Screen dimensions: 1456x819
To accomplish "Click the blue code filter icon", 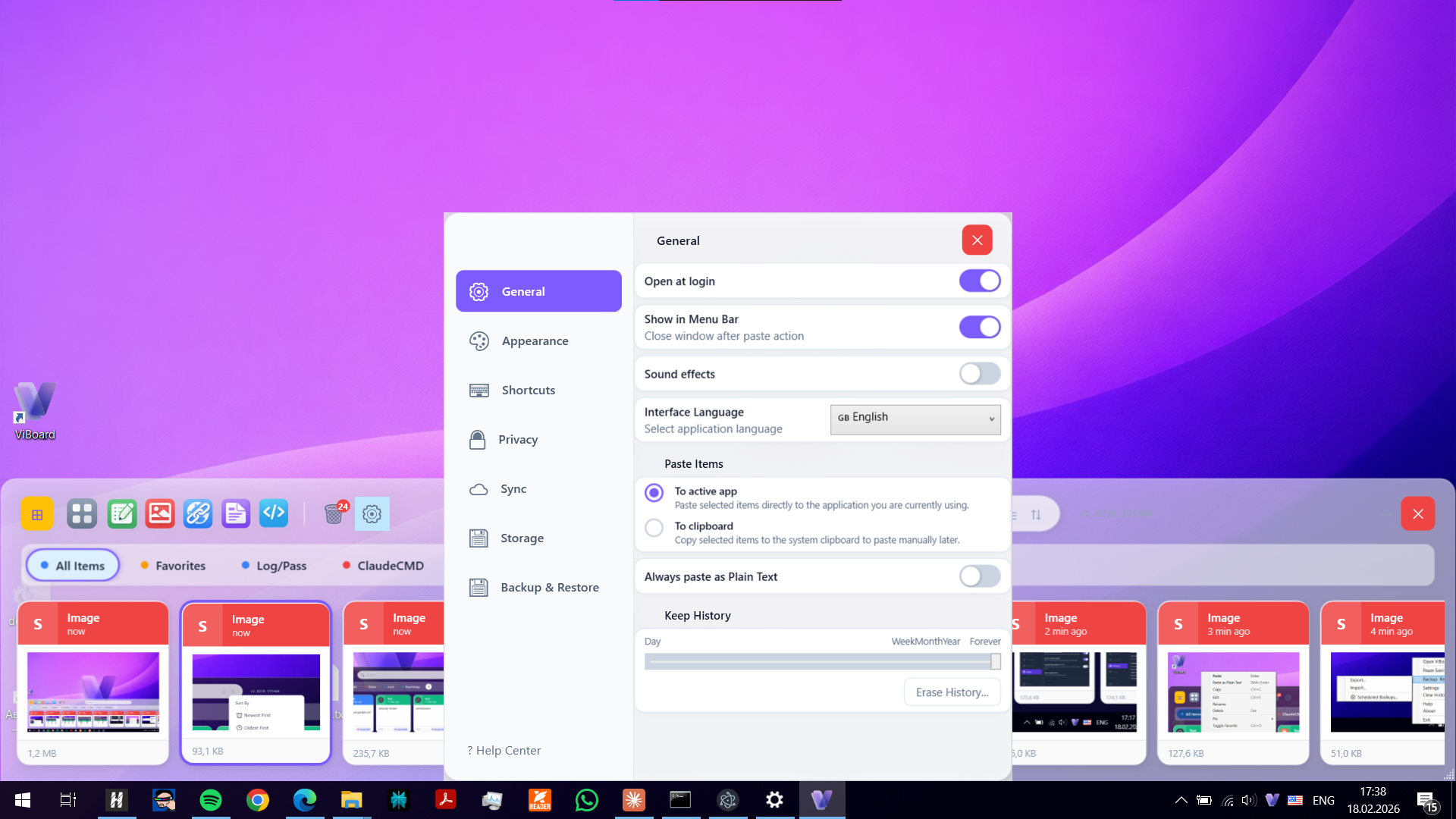I will coord(274,514).
